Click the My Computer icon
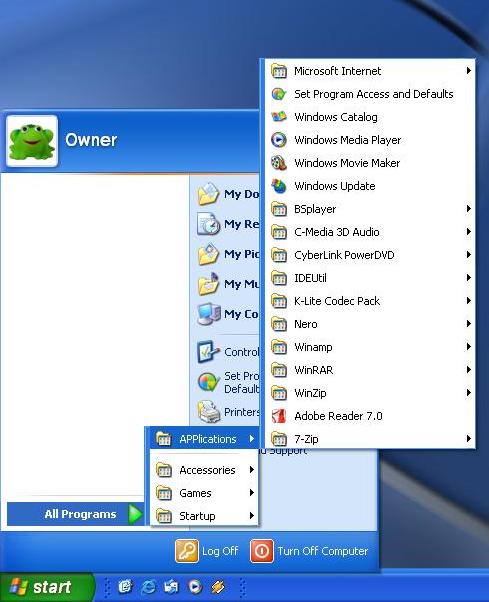 point(208,314)
